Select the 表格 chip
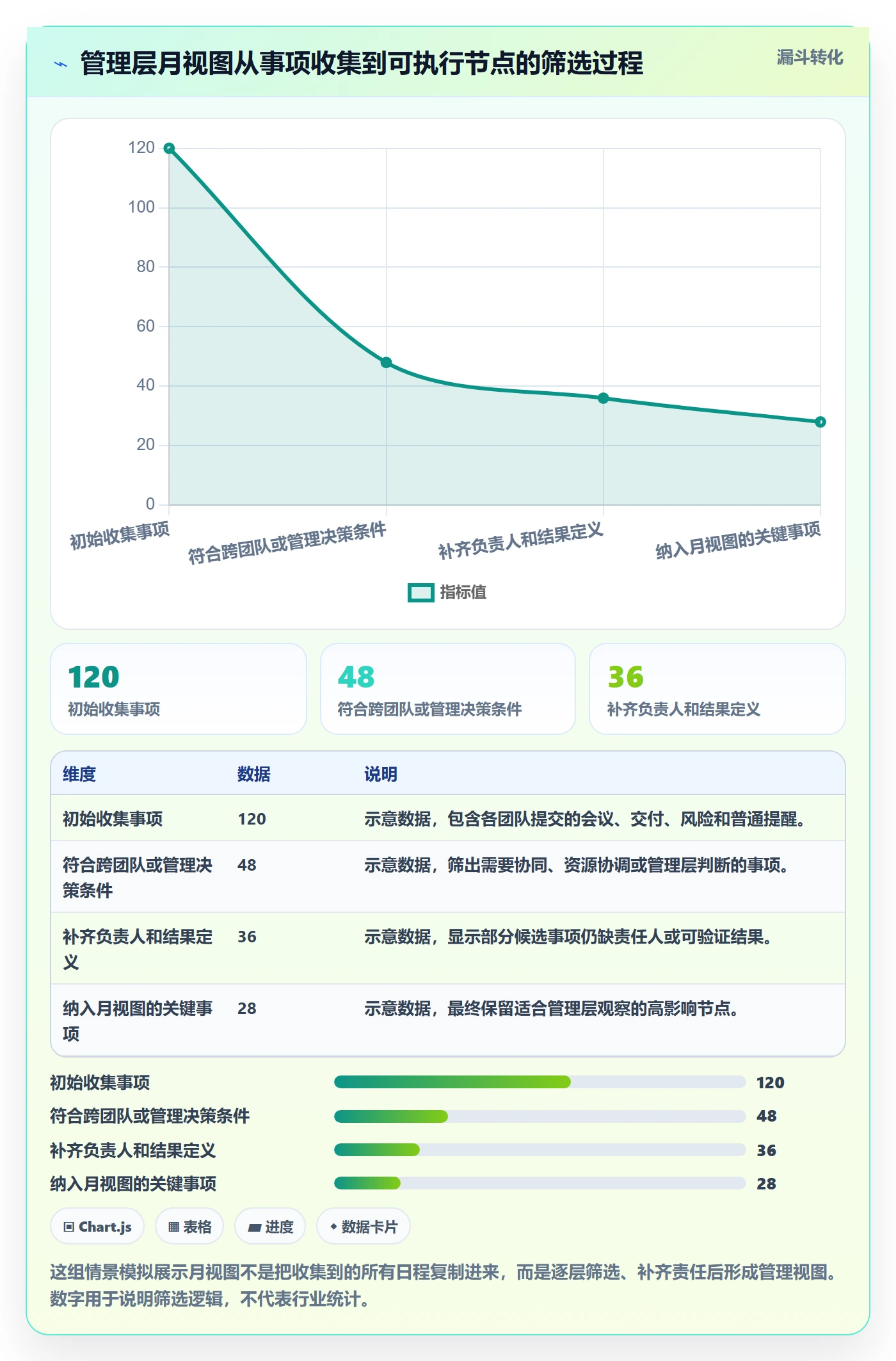This screenshot has height=1361, width=896. (x=189, y=1227)
